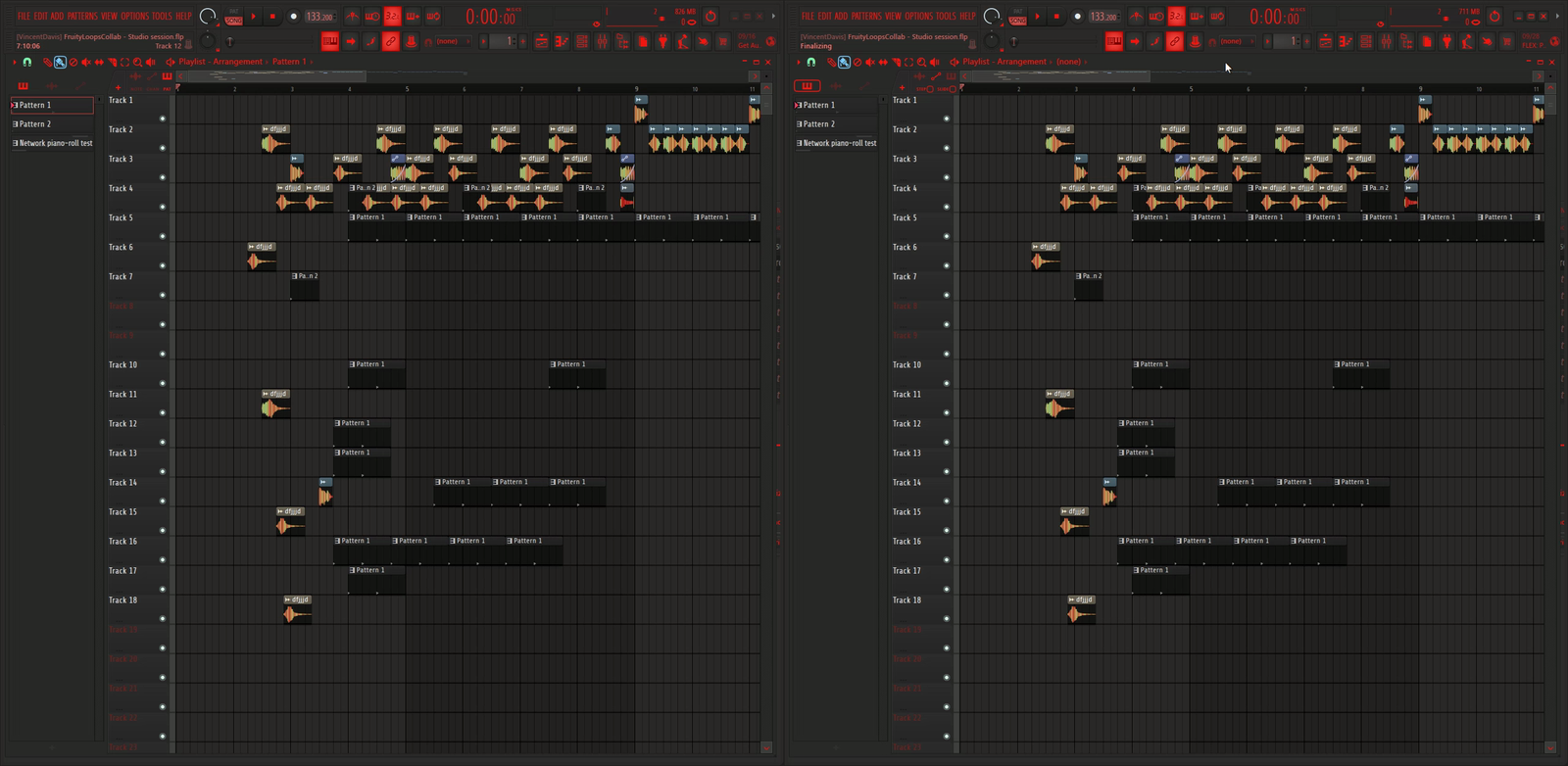Select Pattern 2 in left window picker
Image resolution: width=1568 pixels, height=766 pixels.
(52, 124)
